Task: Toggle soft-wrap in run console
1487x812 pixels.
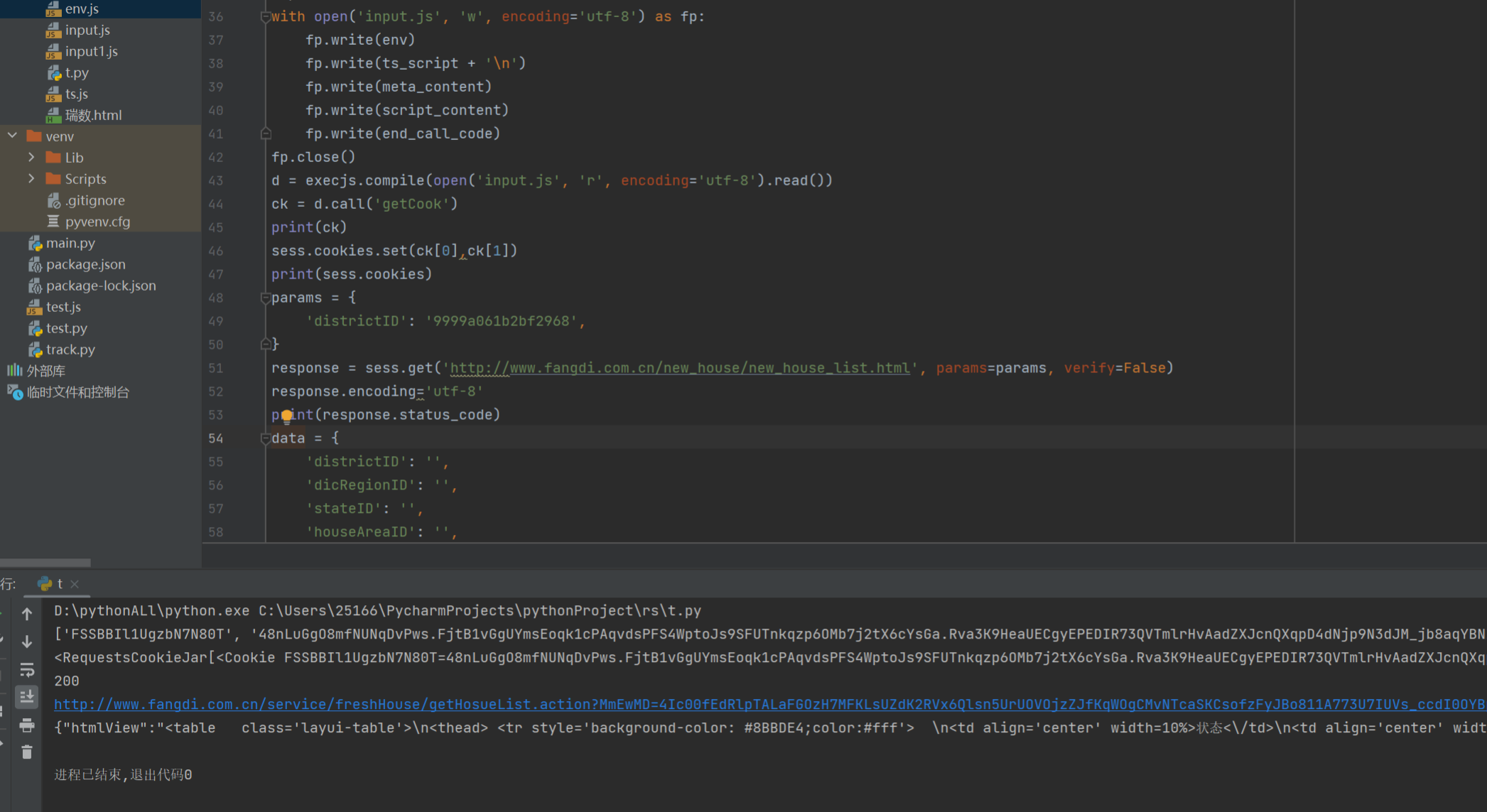Action: (27, 669)
